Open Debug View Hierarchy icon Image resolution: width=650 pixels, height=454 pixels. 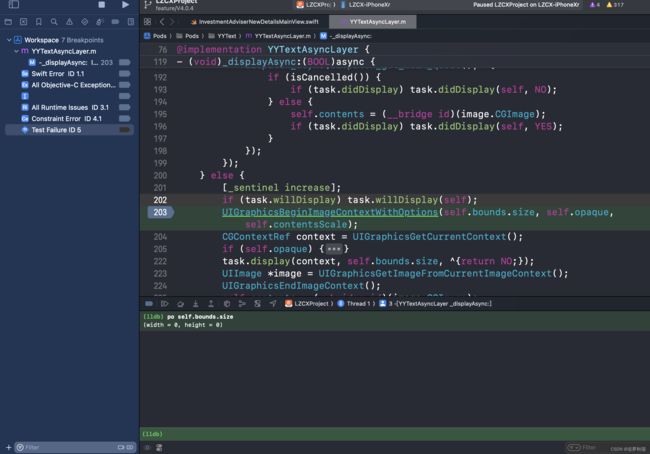(x=227, y=304)
